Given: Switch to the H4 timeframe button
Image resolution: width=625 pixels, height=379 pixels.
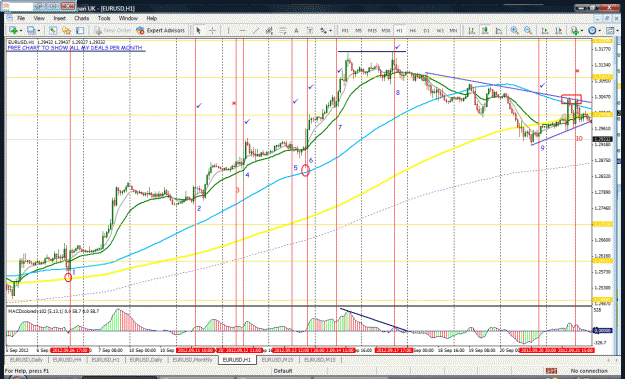Looking at the screenshot, I should point(413,30).
